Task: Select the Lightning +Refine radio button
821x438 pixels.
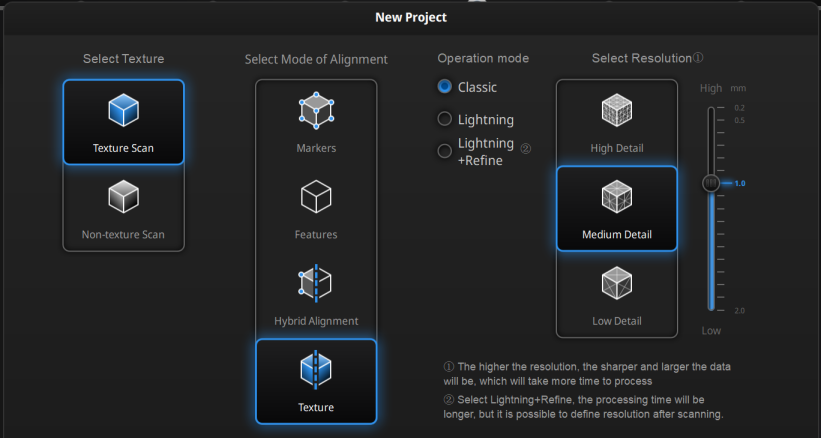Action: point(445,151)
